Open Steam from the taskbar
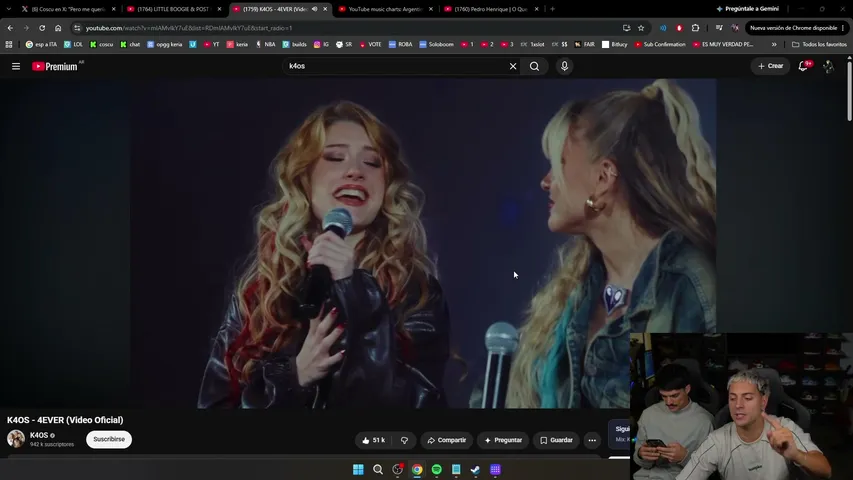 pyautogui.click(x=475, y=469)
